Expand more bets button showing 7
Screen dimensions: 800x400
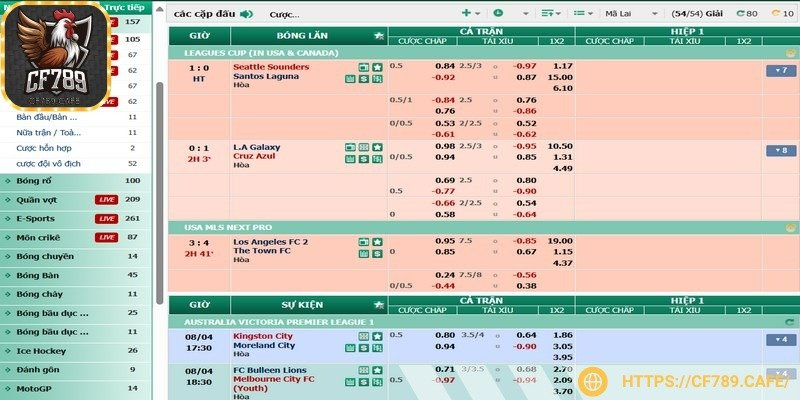pyautogui.click(x=781, y=71)
